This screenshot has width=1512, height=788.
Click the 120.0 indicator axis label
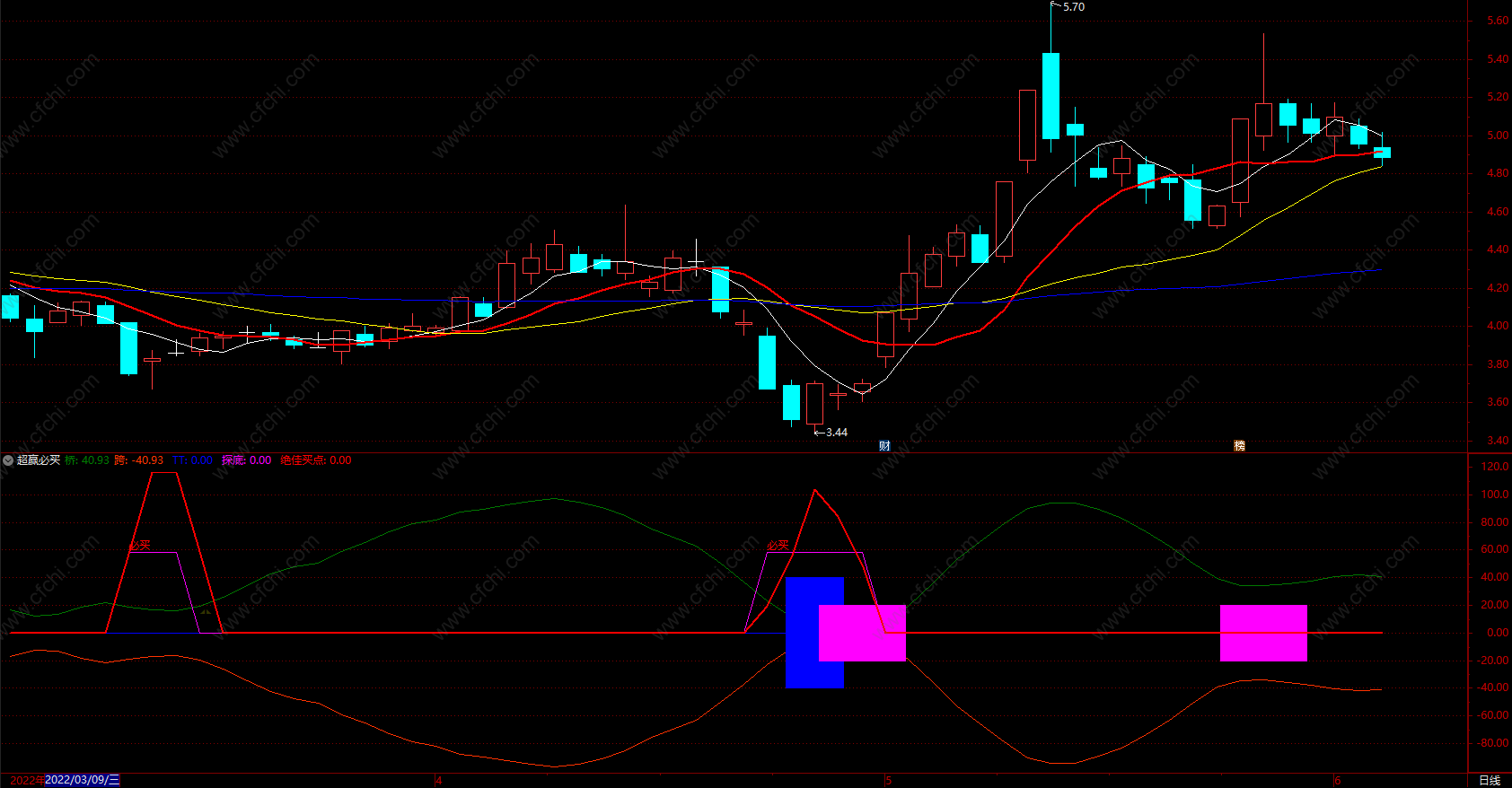pyautogui.click(x=1495, y=467)
